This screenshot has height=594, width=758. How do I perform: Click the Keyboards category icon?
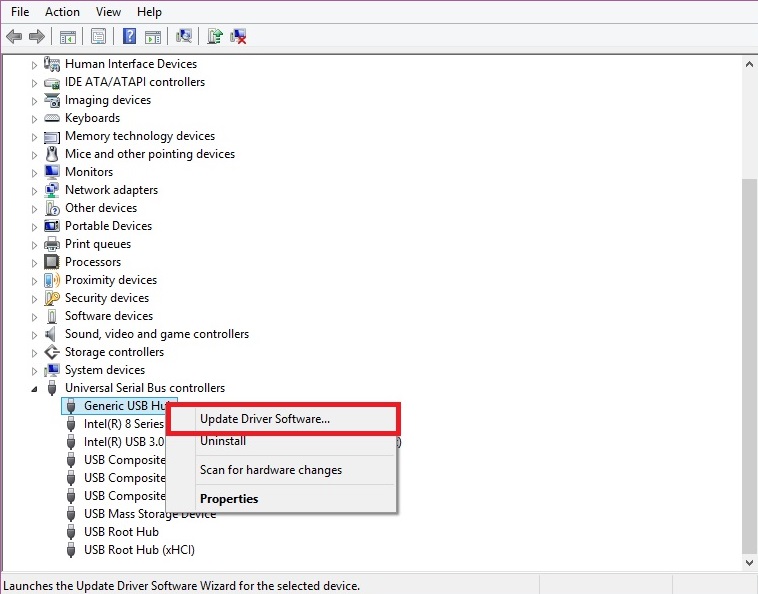click(x=52, y=118)
